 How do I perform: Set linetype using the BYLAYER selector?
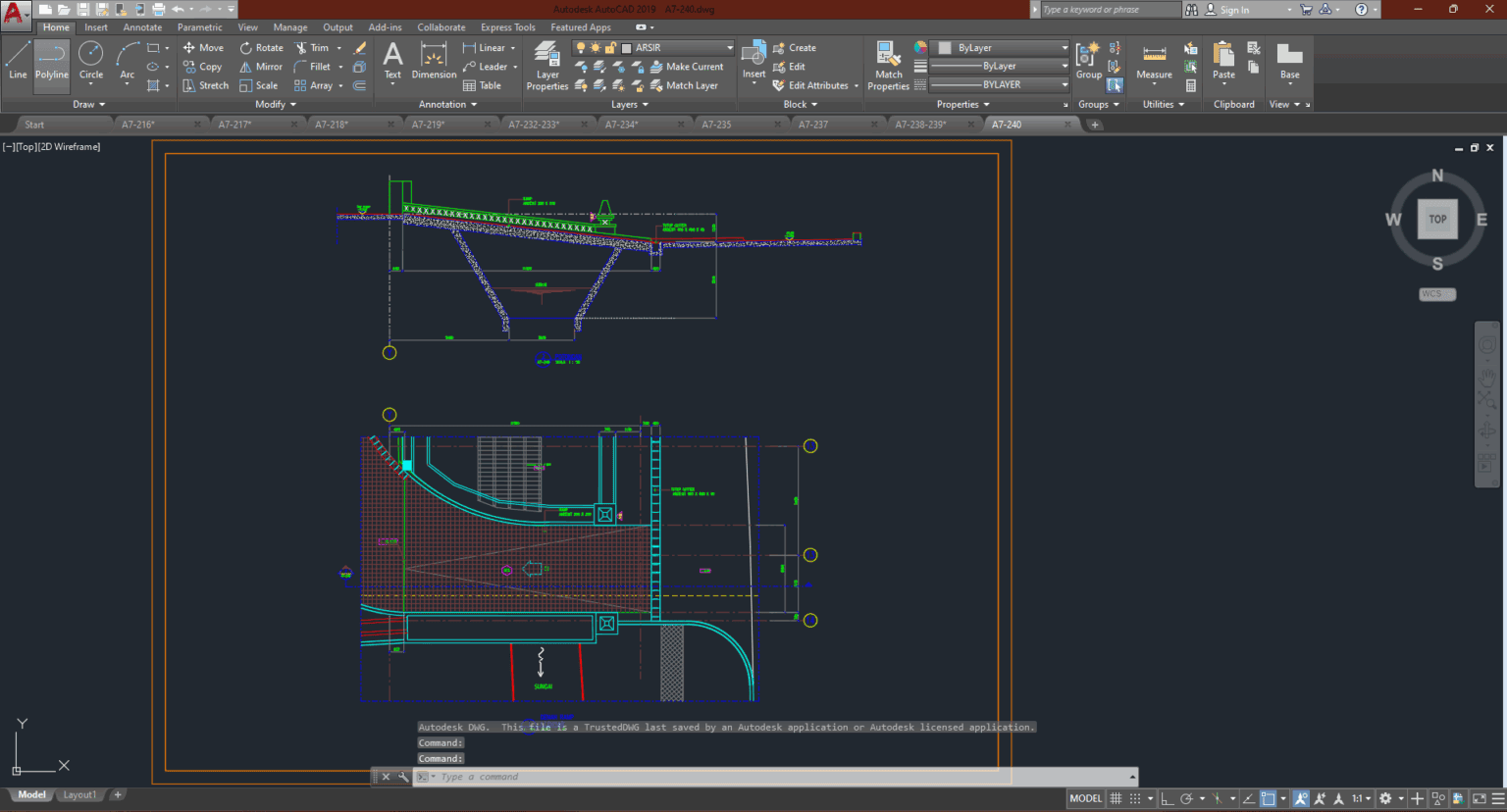point(1062,84)
